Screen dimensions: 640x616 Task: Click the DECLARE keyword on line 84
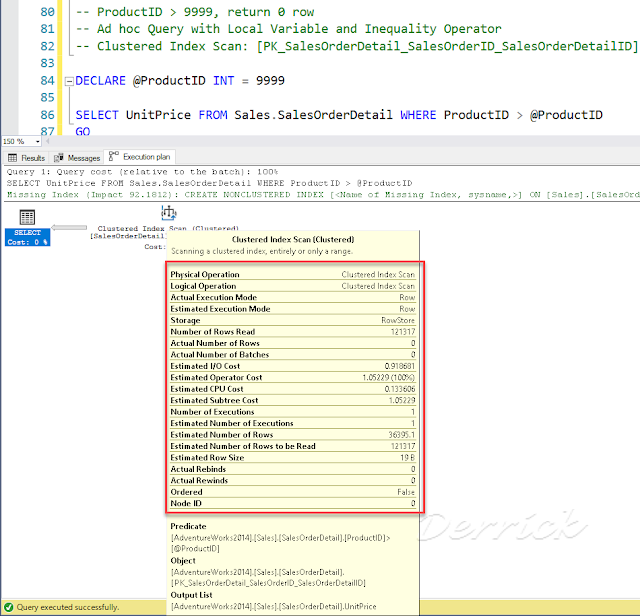(x=100, y=80)
